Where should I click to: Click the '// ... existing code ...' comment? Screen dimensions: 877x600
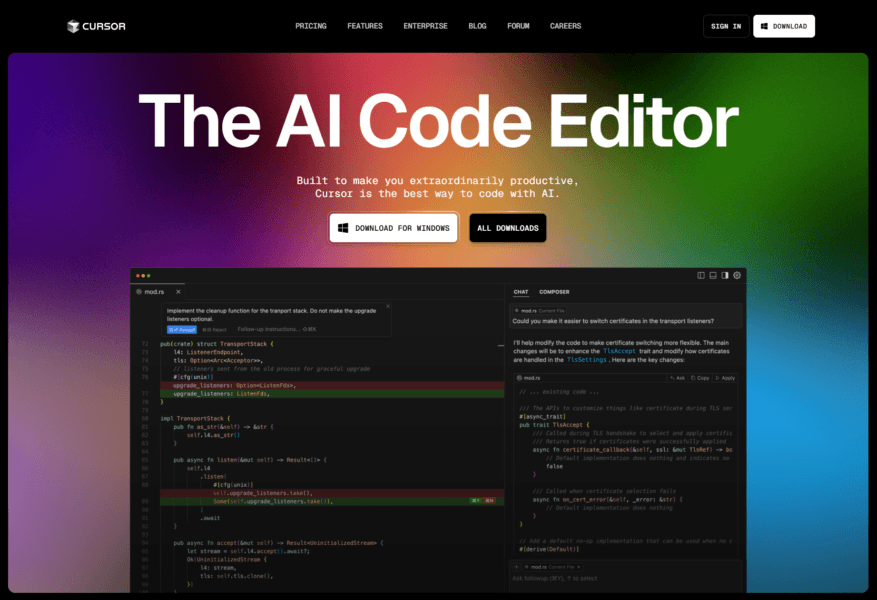[559, 392]
